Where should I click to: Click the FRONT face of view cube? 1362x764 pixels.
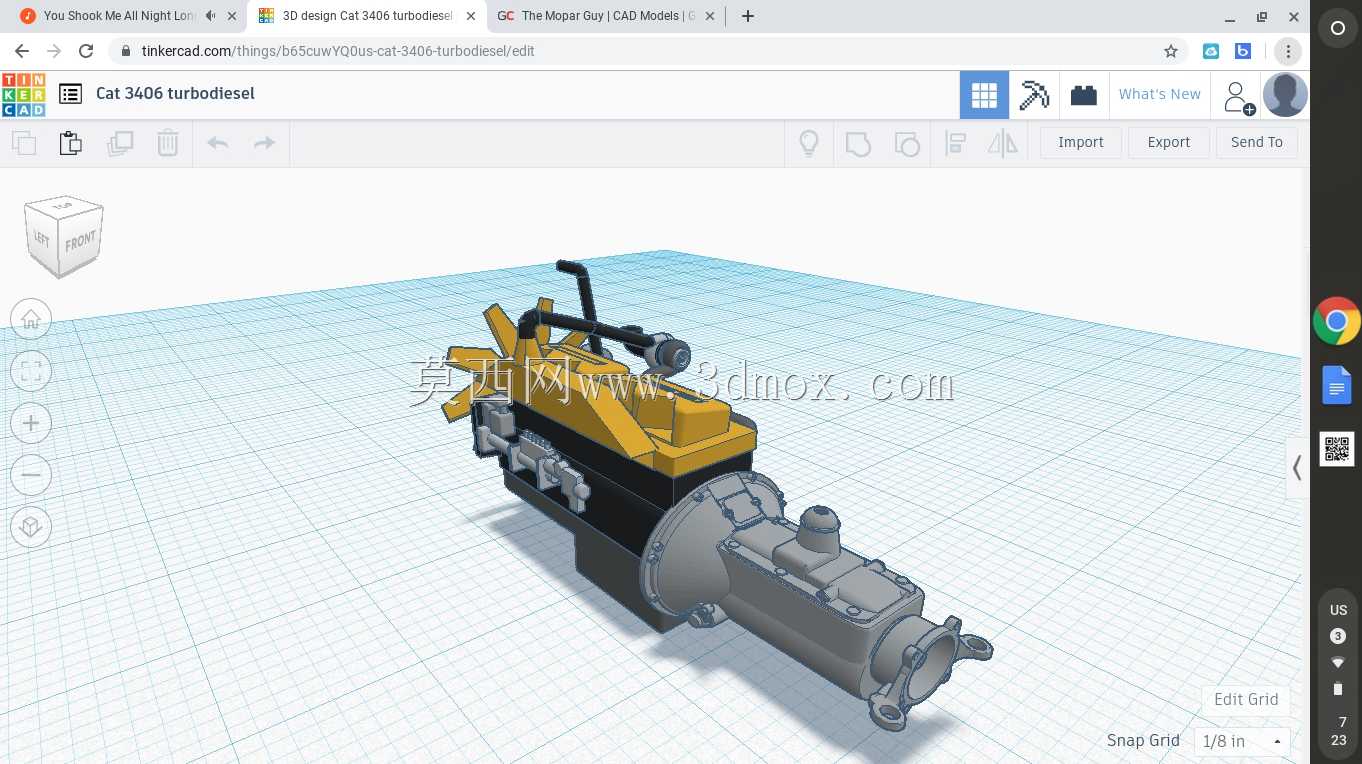80,242
